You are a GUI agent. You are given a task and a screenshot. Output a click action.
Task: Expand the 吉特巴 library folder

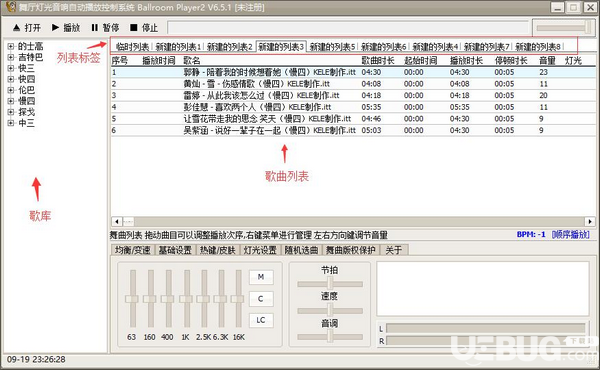tap(11, 57)
